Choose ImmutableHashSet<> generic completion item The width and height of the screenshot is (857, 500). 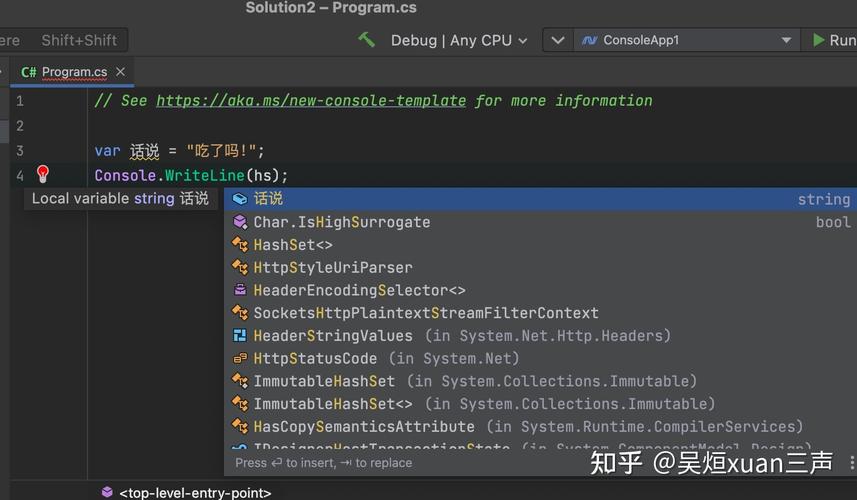(540, 404)
